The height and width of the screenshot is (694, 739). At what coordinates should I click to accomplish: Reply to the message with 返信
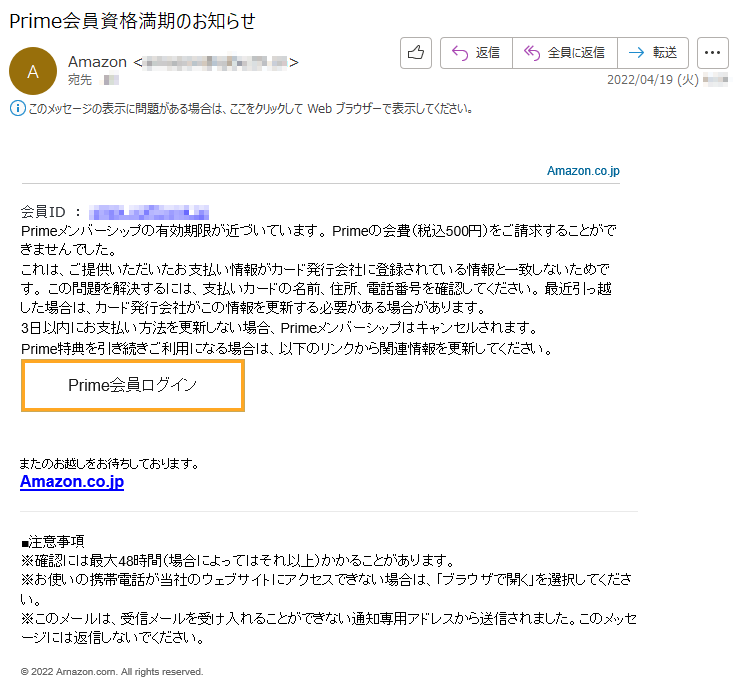[x=476, y=53]
